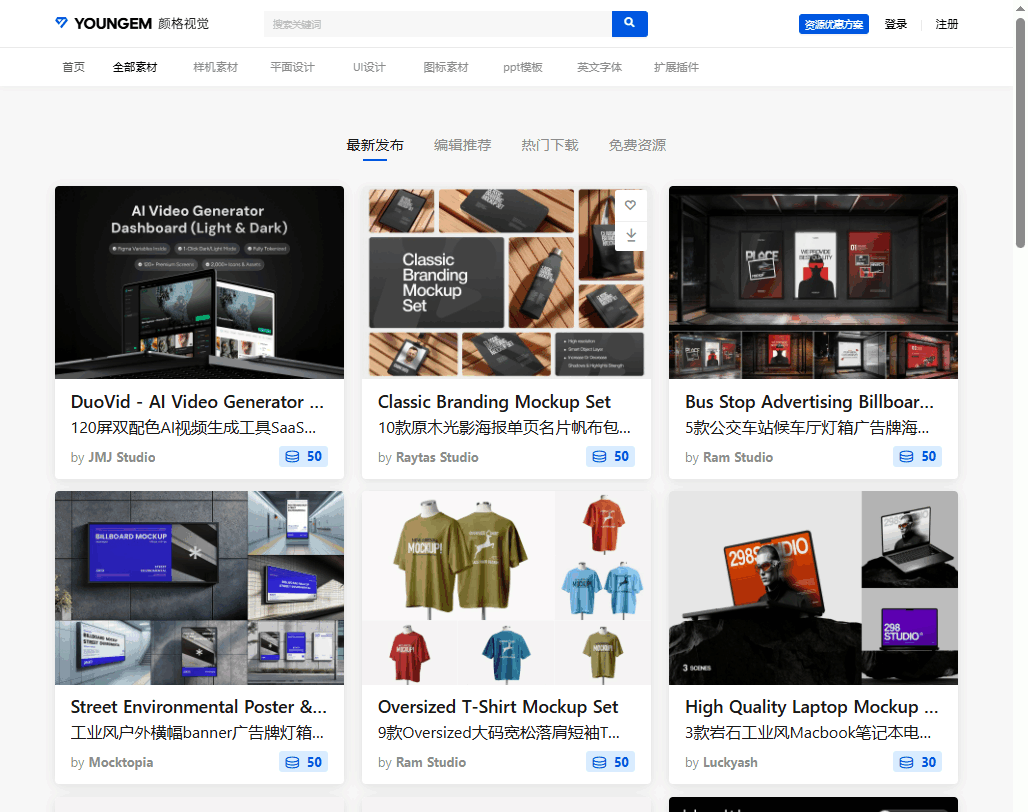This screenshot has height=812, width=1028.
Task: Open the Street Environmental Poster thumbnail
Action: point(199,587)
